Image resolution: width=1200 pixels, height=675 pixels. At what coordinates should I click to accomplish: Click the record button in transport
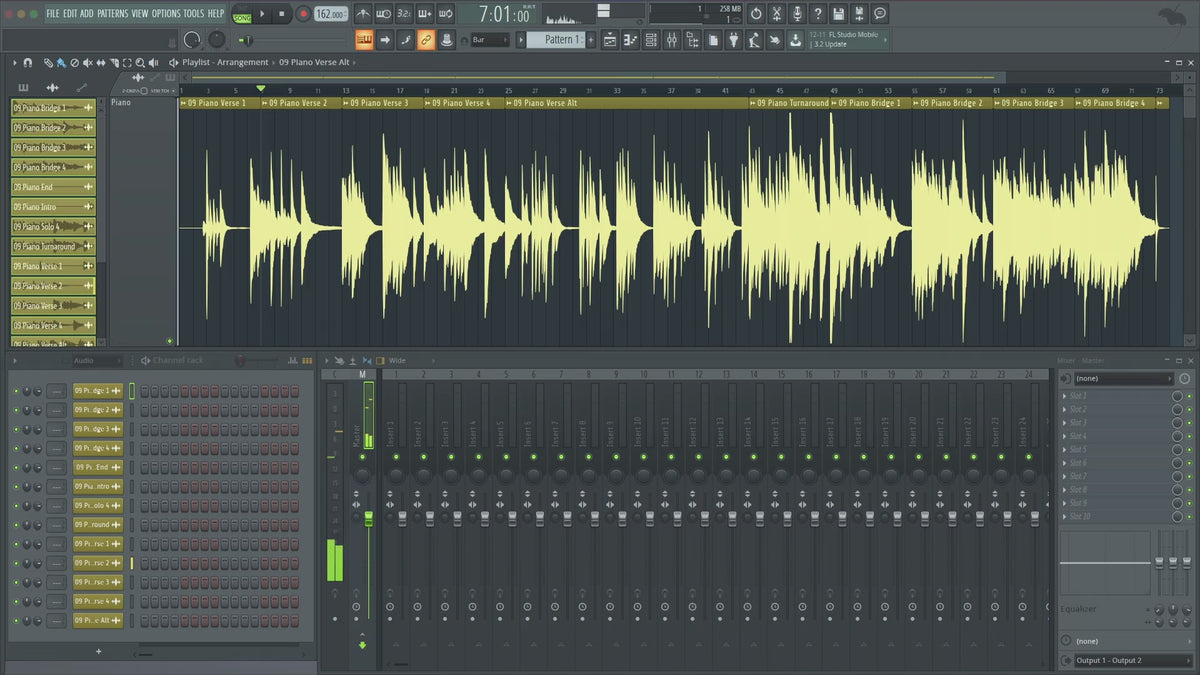coord(303,14)
